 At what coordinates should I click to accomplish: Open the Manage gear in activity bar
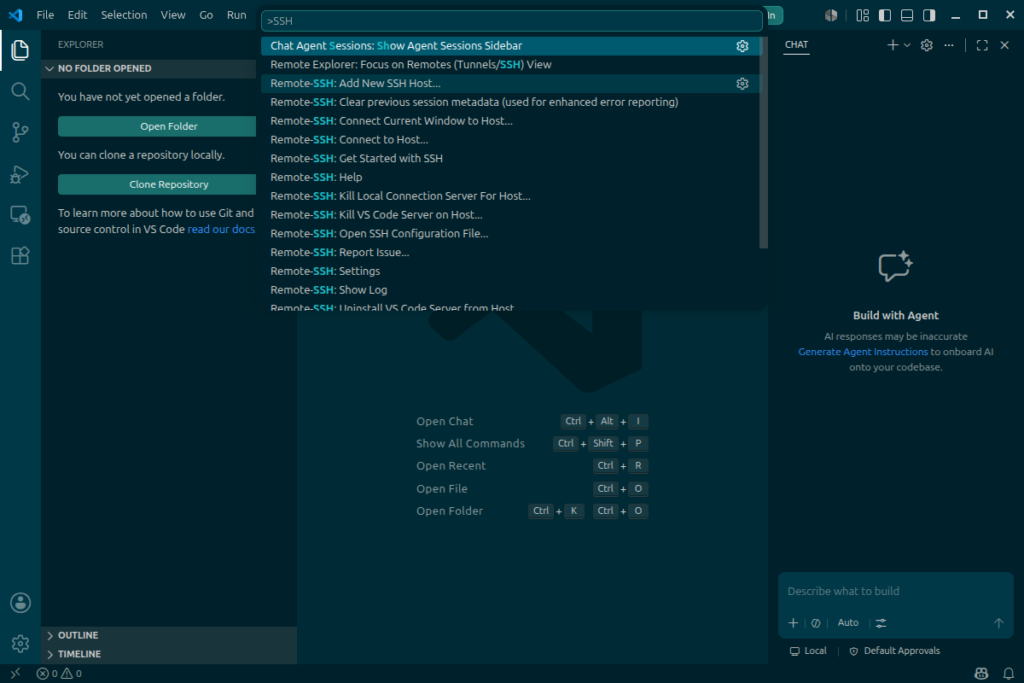tap(20, 644)
